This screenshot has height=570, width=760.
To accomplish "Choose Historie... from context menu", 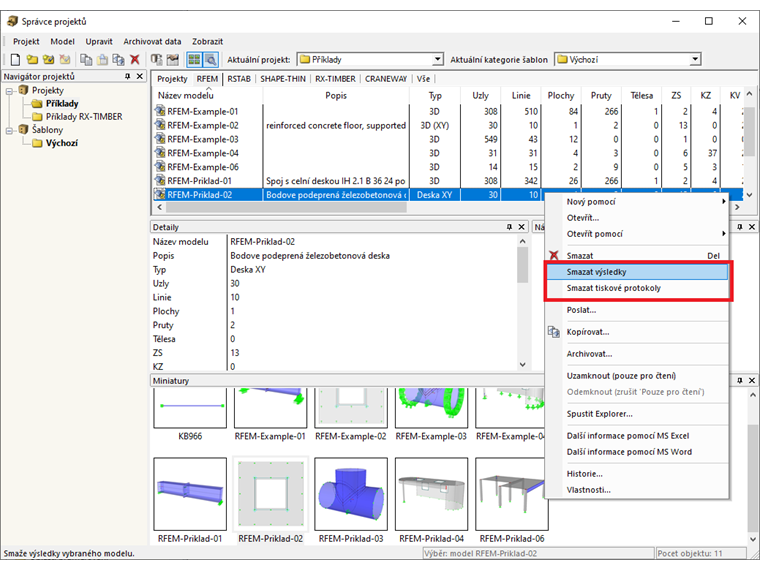I will click(x=637, y=474).
